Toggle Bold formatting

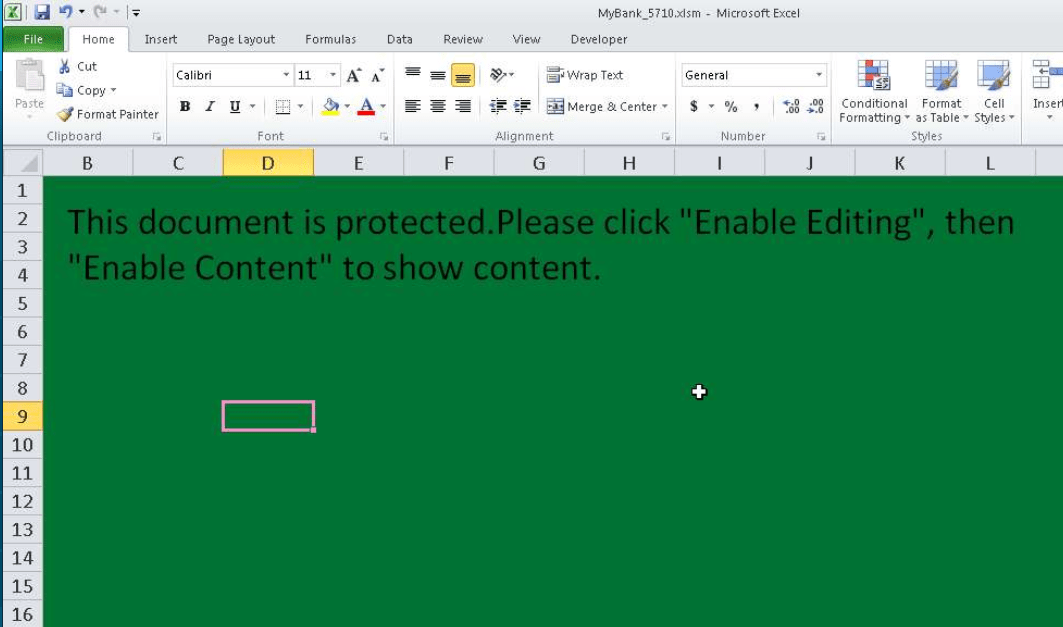click(x=185, y=107)
